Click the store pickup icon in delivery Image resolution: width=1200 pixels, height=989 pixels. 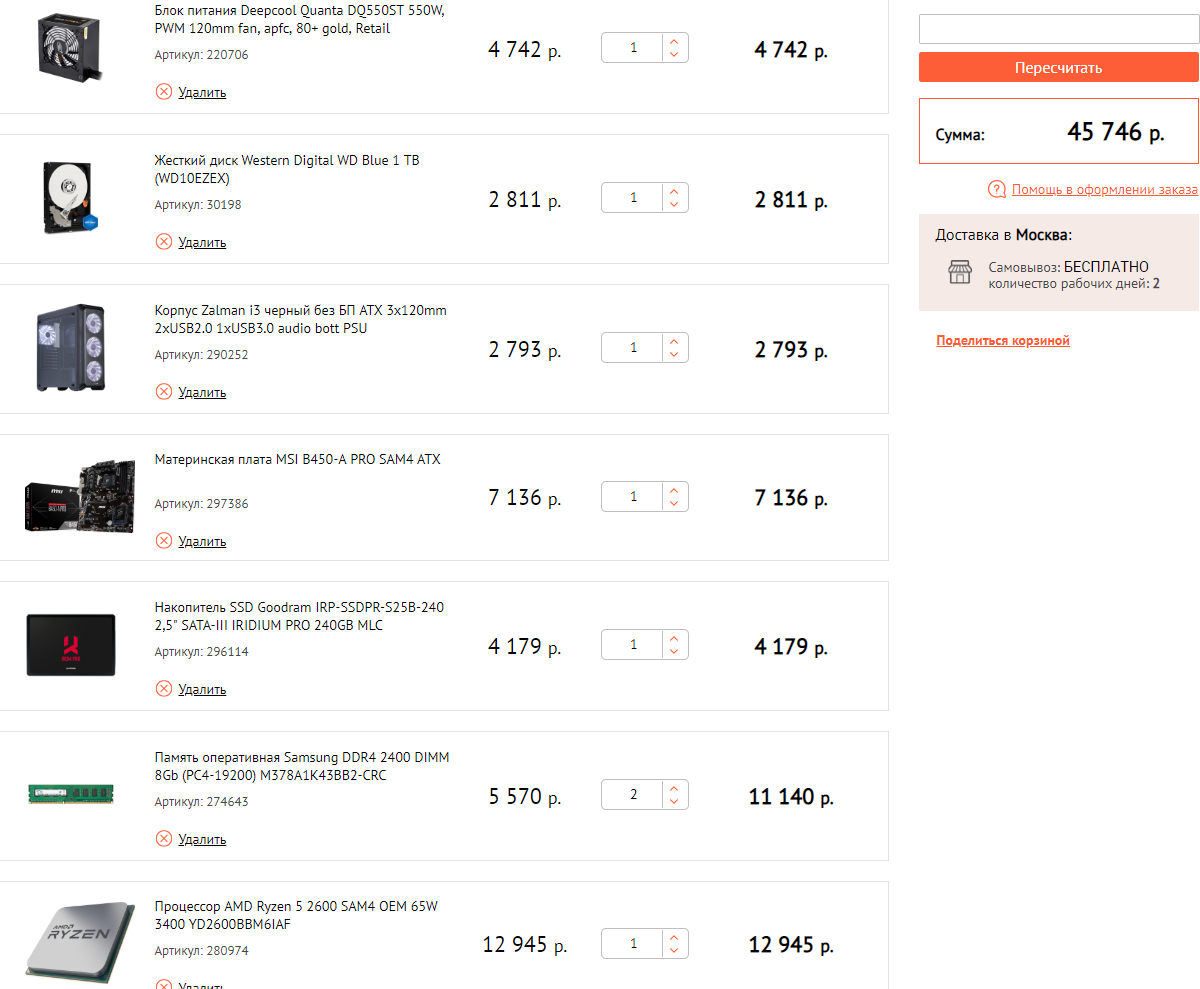click(x=960, y=272)
